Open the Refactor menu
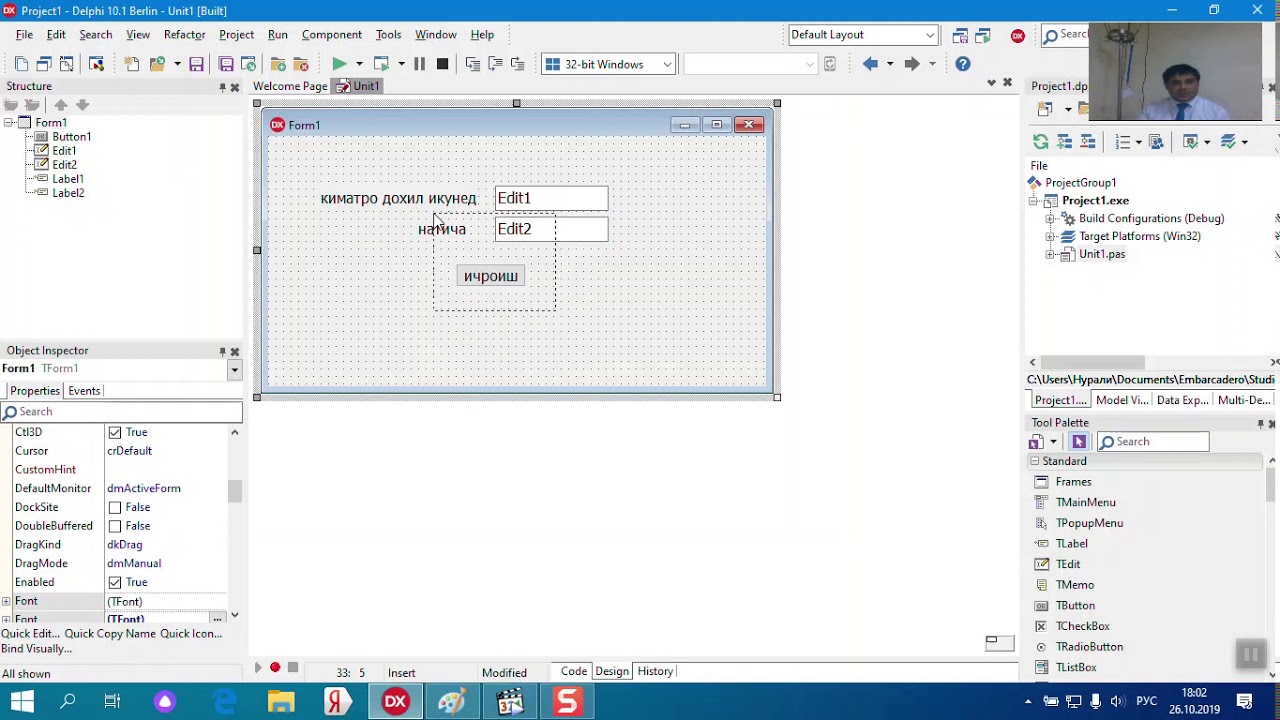Image resolution: width=1280 pixels, height=720 pixels. (x=184, y=35)
